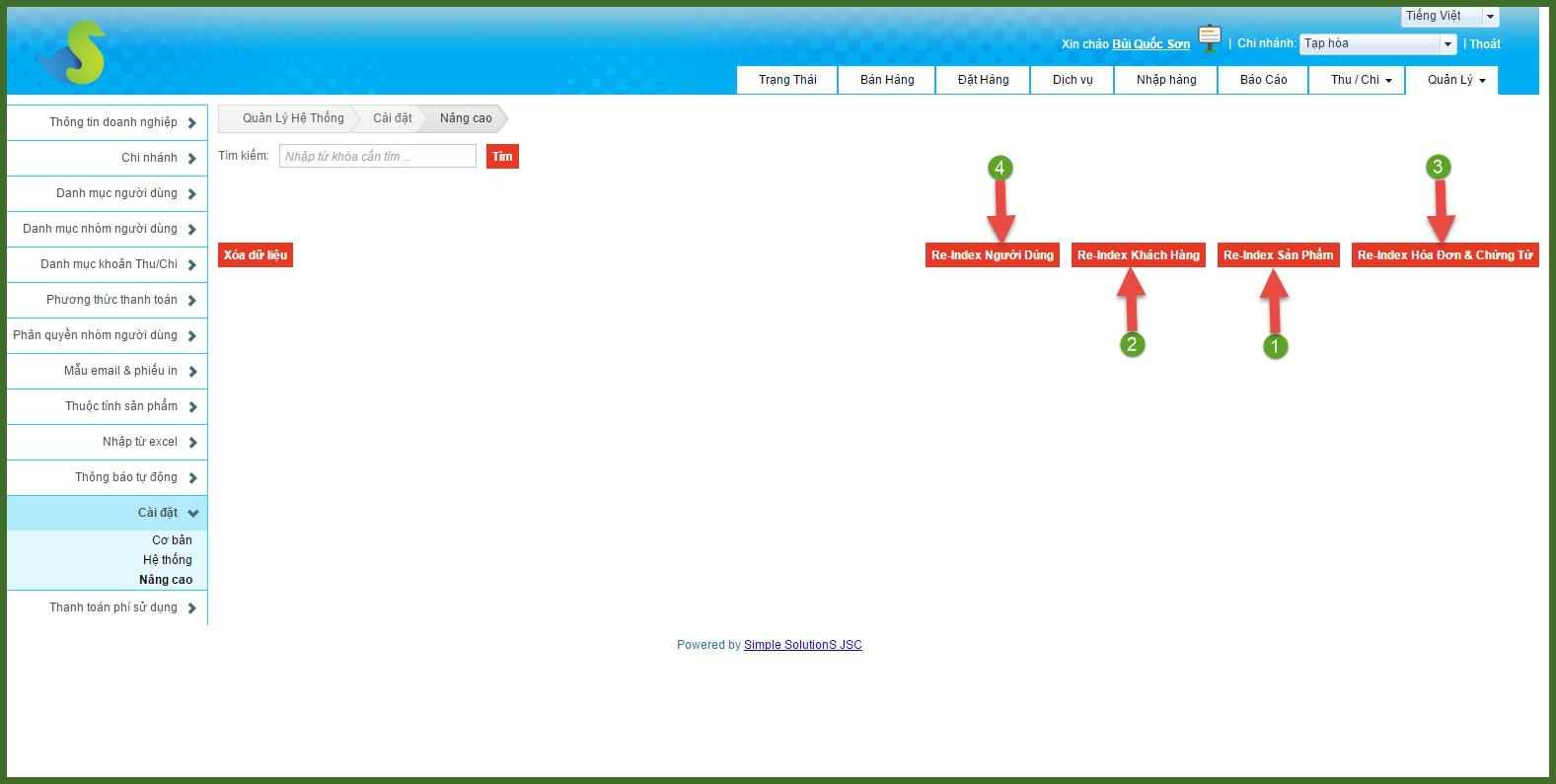Collapse the Cài đặt sidebar section

[x=192, y=514]
